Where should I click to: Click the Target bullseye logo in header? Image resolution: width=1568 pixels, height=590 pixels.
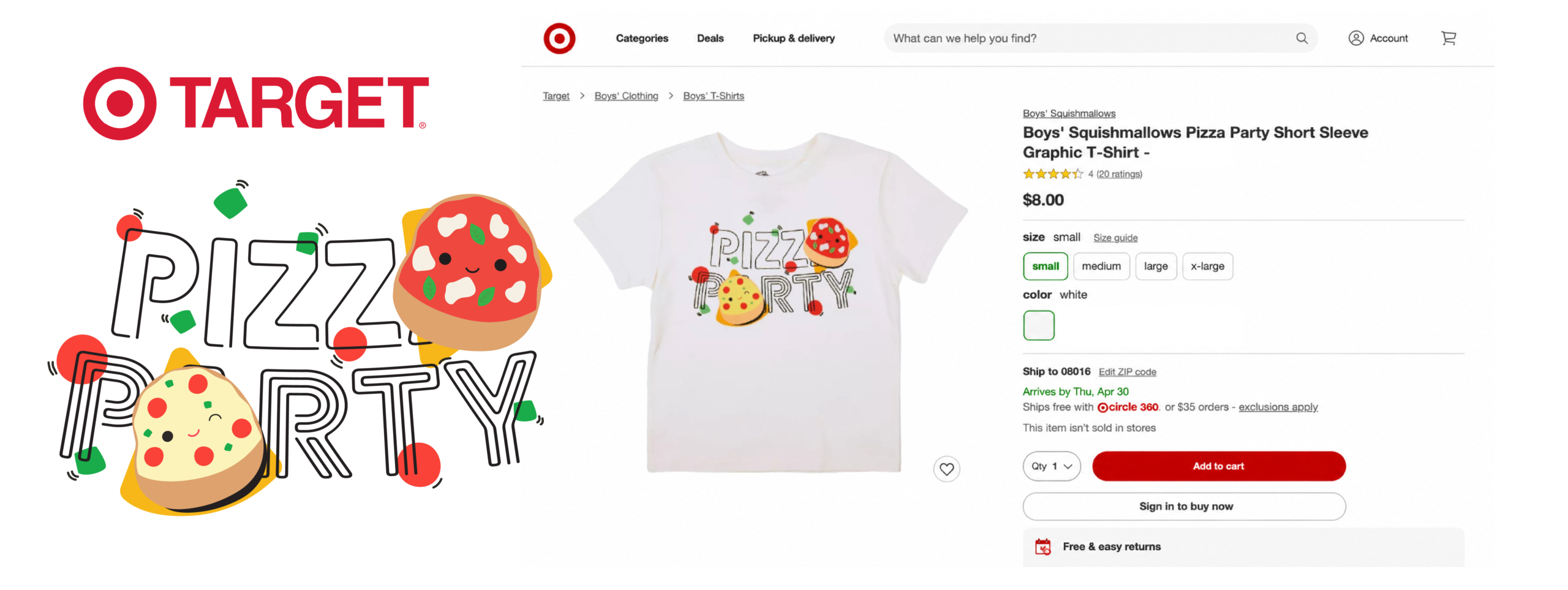(559, 39)
